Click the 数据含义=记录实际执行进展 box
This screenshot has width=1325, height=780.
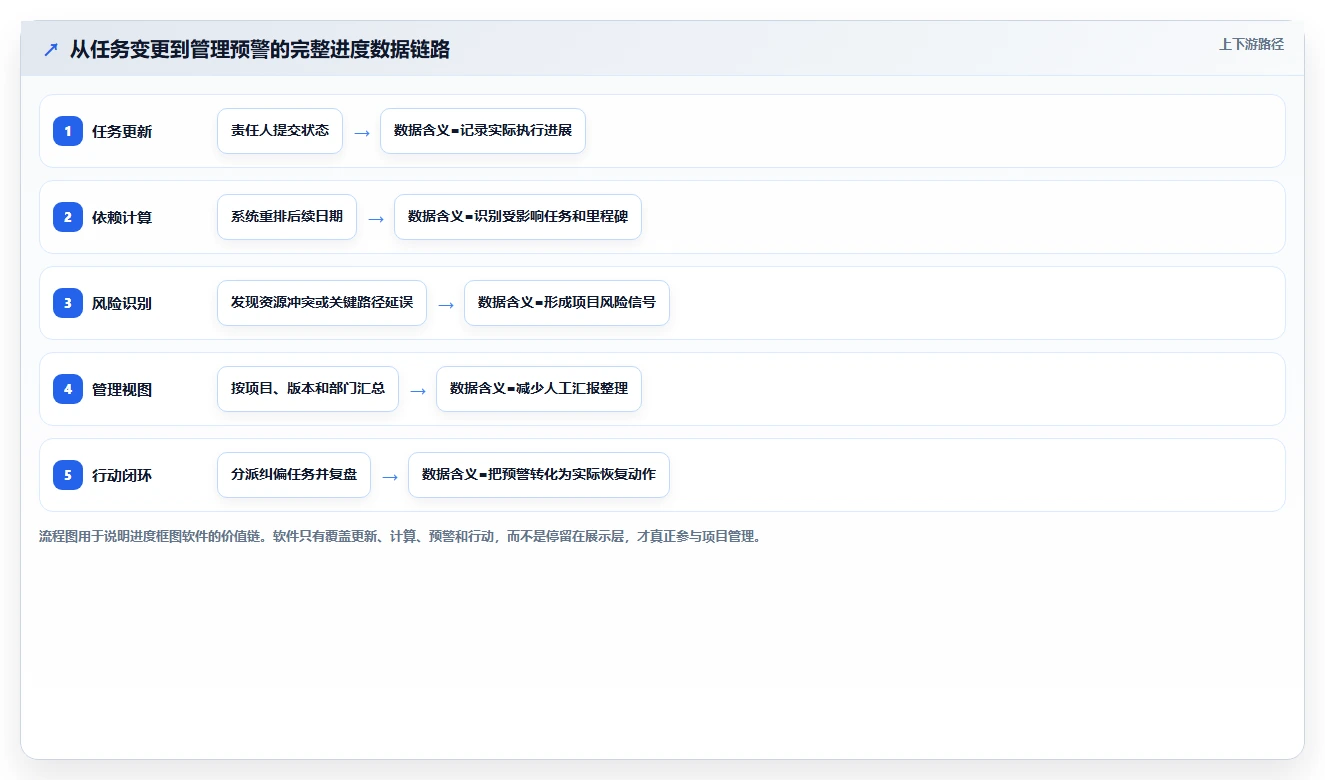(483, 131)
